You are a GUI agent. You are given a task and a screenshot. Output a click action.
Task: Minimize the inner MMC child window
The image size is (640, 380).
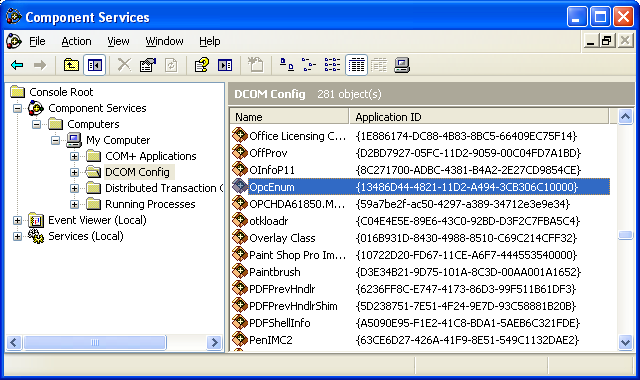590,41
